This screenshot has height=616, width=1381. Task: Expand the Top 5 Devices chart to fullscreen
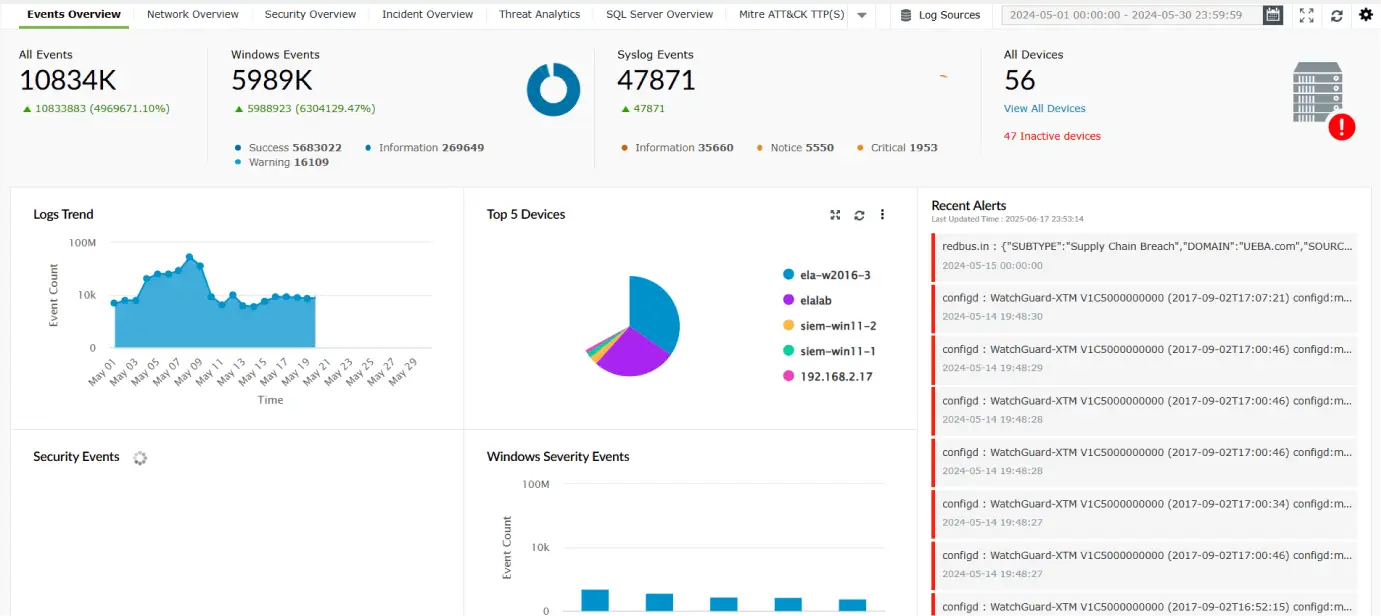coord(835,214)
